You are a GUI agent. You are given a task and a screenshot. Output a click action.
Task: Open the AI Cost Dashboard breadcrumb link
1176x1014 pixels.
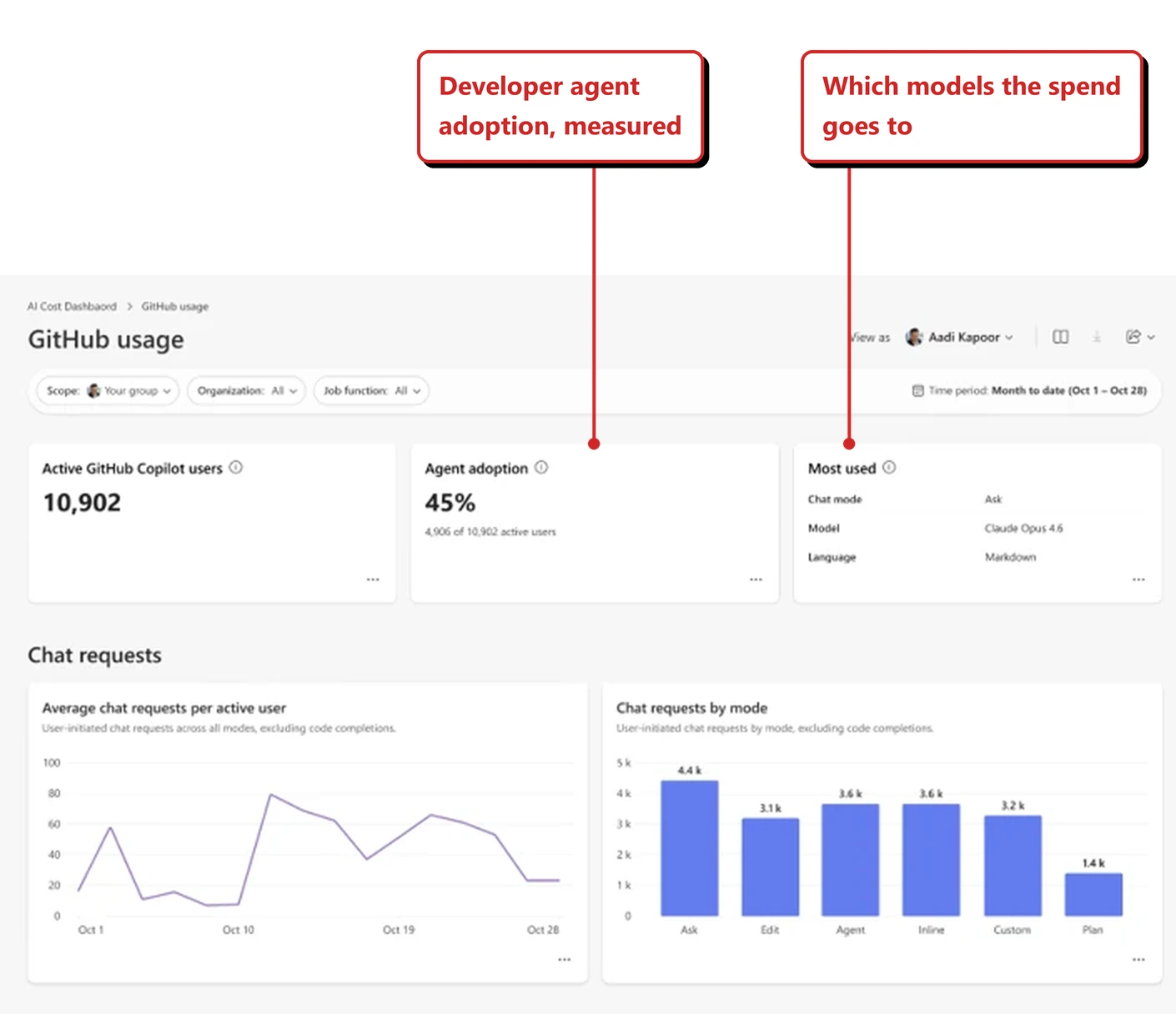[72, 307]
